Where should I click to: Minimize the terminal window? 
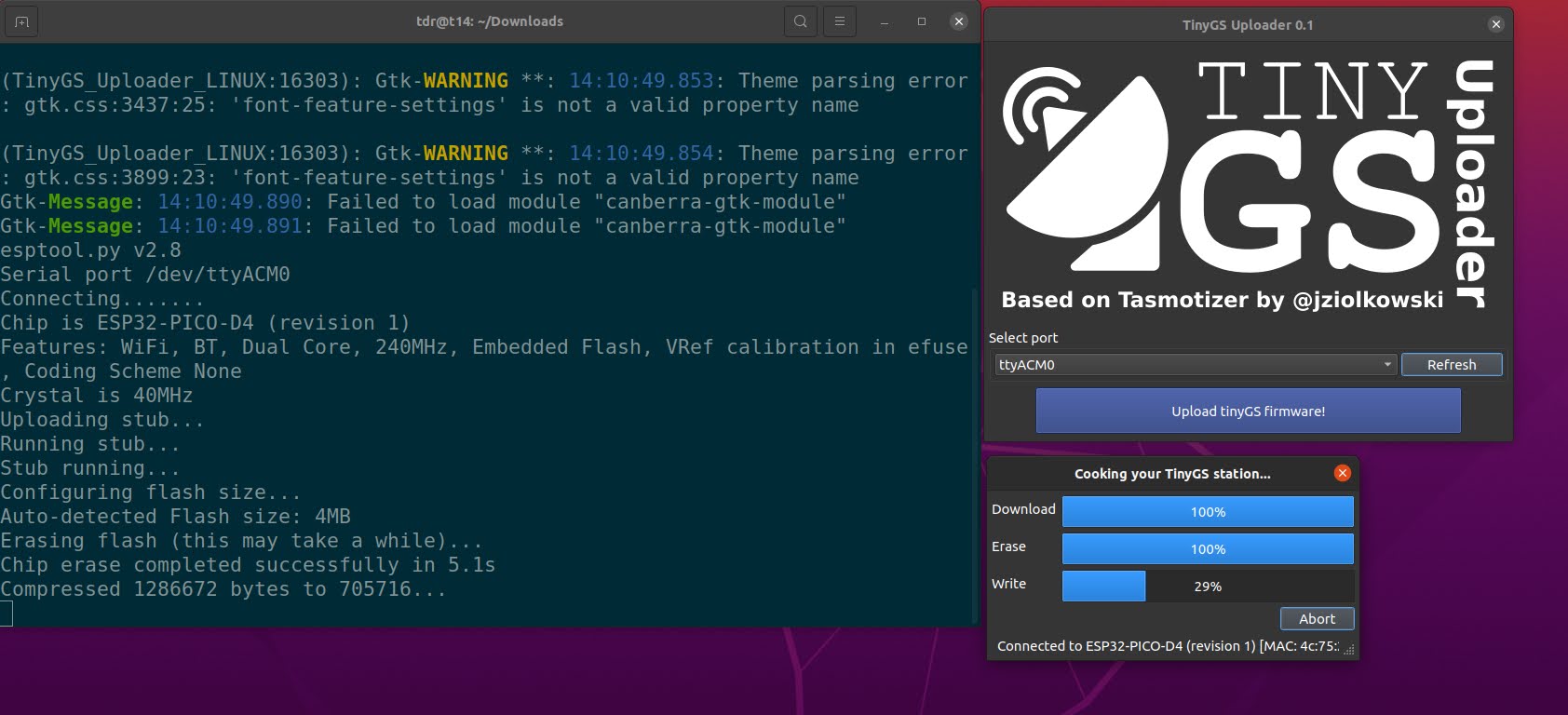884,21
